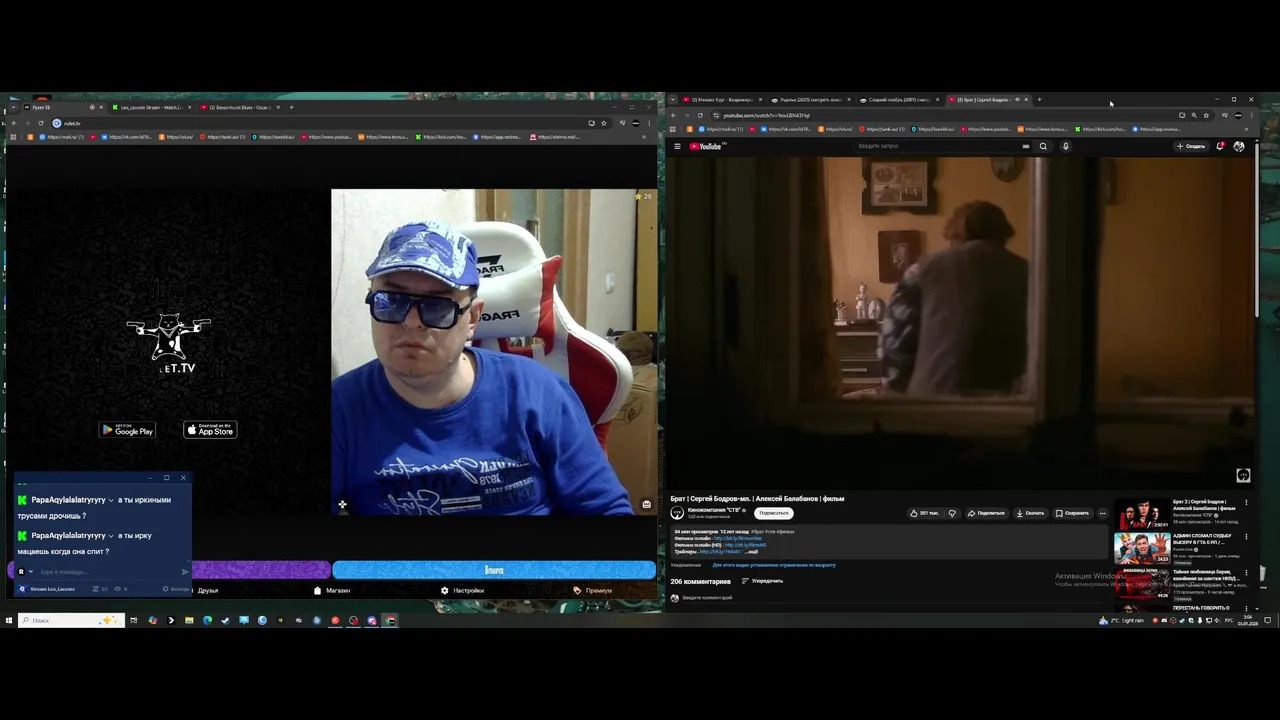1280x720 pixels.
Task: Open the YouTube account avatar menu
Action: 1239,146
